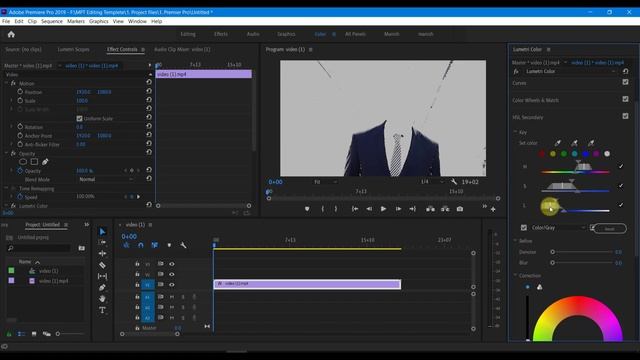Select the red color swatch under Set color
Screen dimensions: 640x360
542,154
